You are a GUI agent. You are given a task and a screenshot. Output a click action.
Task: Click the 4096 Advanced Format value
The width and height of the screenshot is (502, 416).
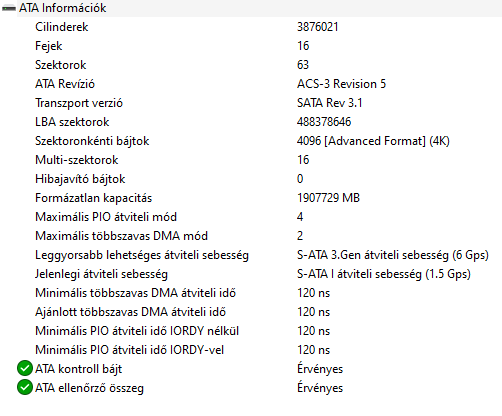click(373, 141)
